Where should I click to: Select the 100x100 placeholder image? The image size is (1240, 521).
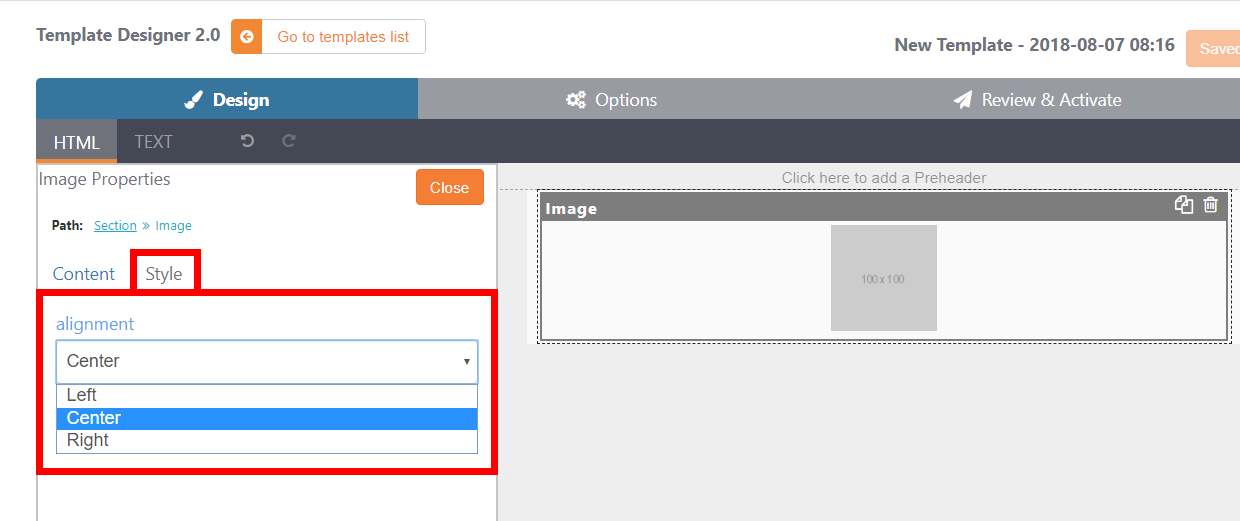click(884, 278)
